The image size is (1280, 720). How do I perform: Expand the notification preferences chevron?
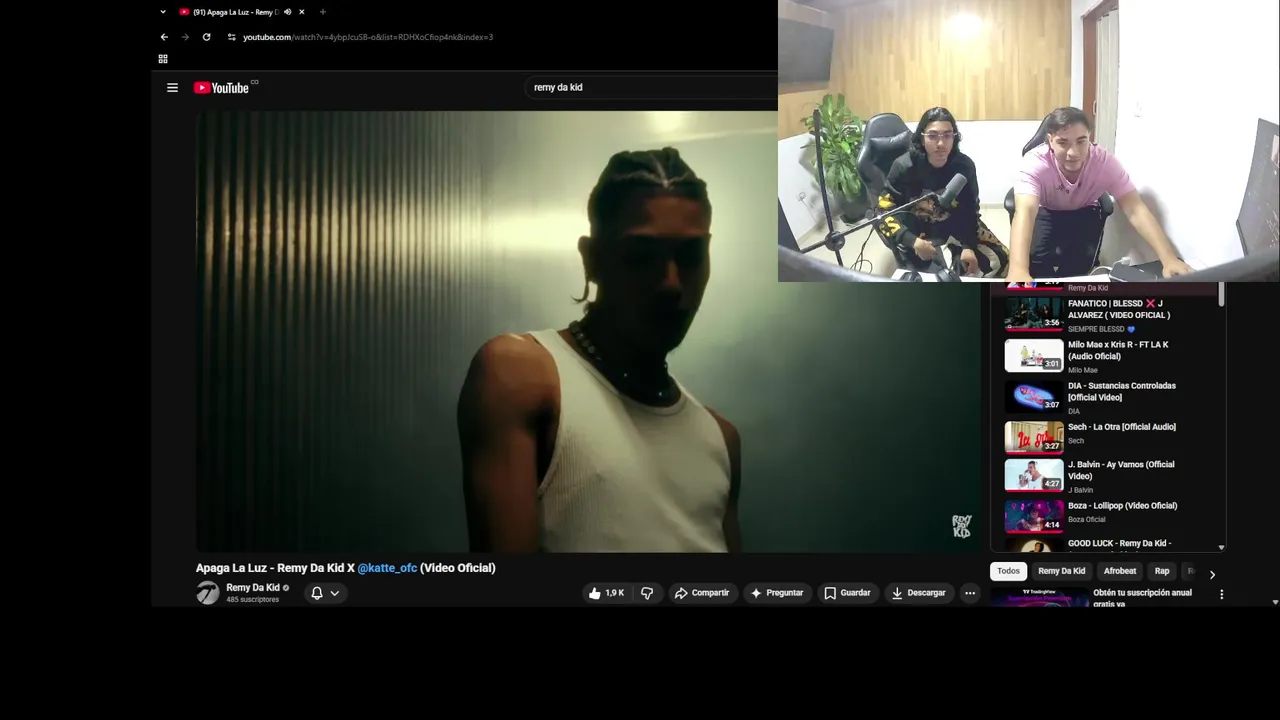tap(335, 593)
